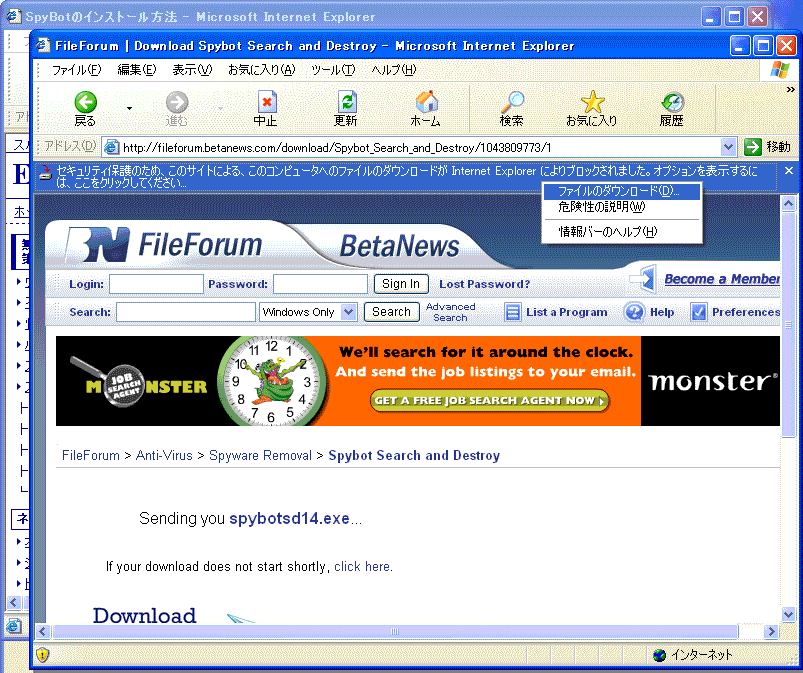Screen dimensions: 803x673
Task: Click the 'click here' download link
Action: point(362,566)
